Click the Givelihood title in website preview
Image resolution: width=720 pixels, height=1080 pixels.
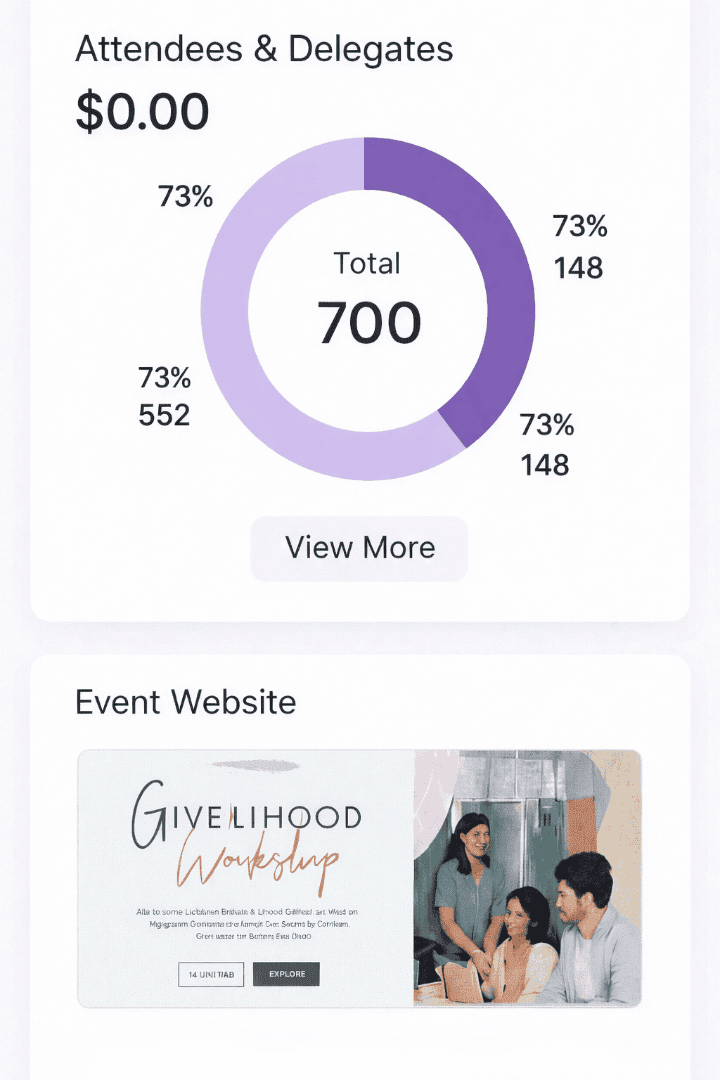pos(246,819)
